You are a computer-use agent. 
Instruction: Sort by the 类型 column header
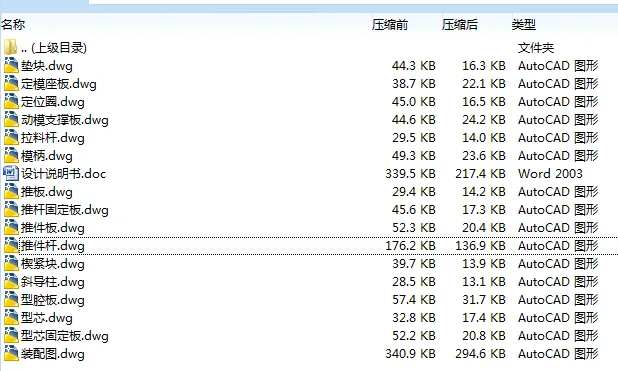[x=524, y=24]
